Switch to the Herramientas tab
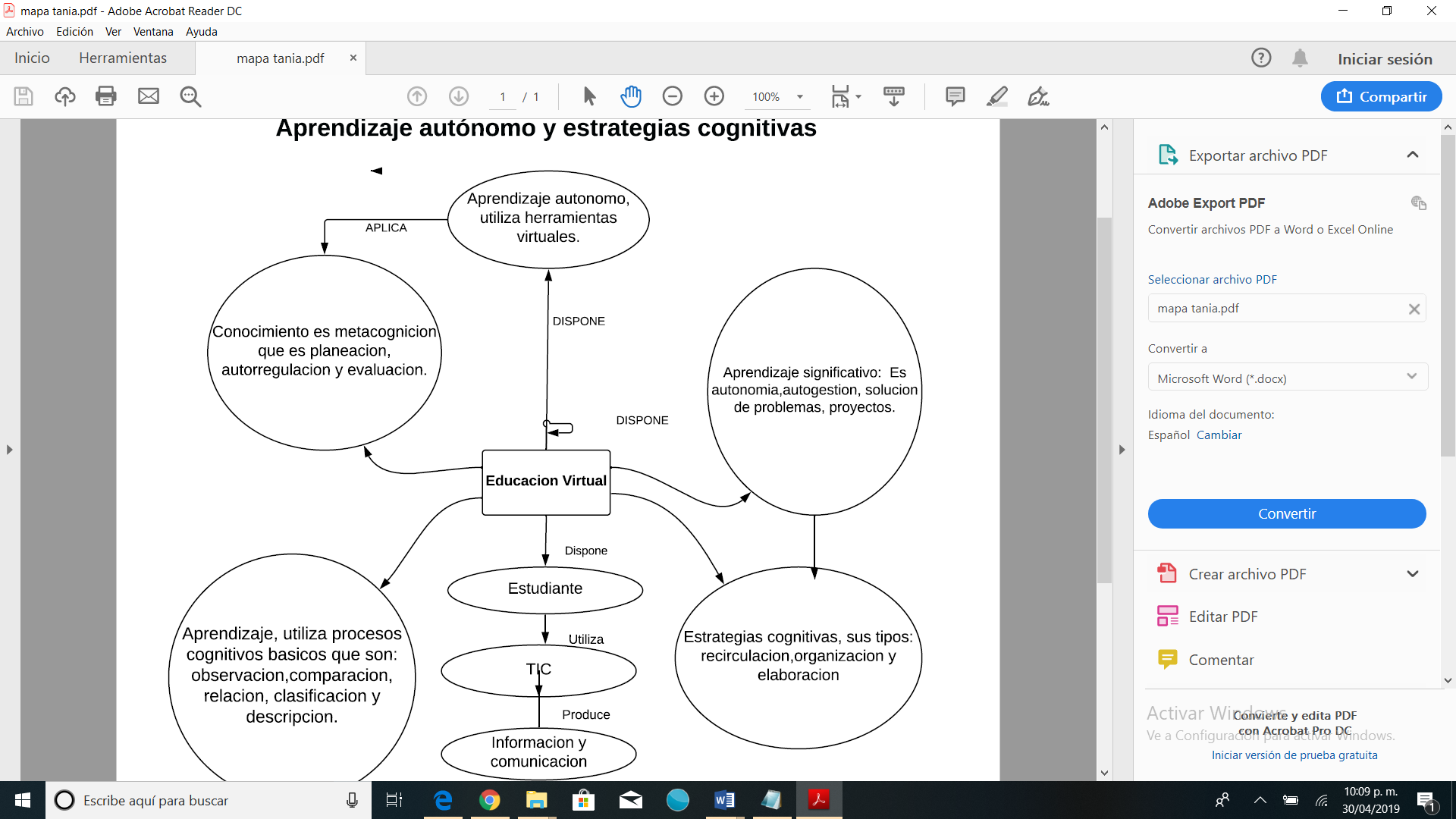Viewport: 1456px width, 819px height. (x=123, y=58)
